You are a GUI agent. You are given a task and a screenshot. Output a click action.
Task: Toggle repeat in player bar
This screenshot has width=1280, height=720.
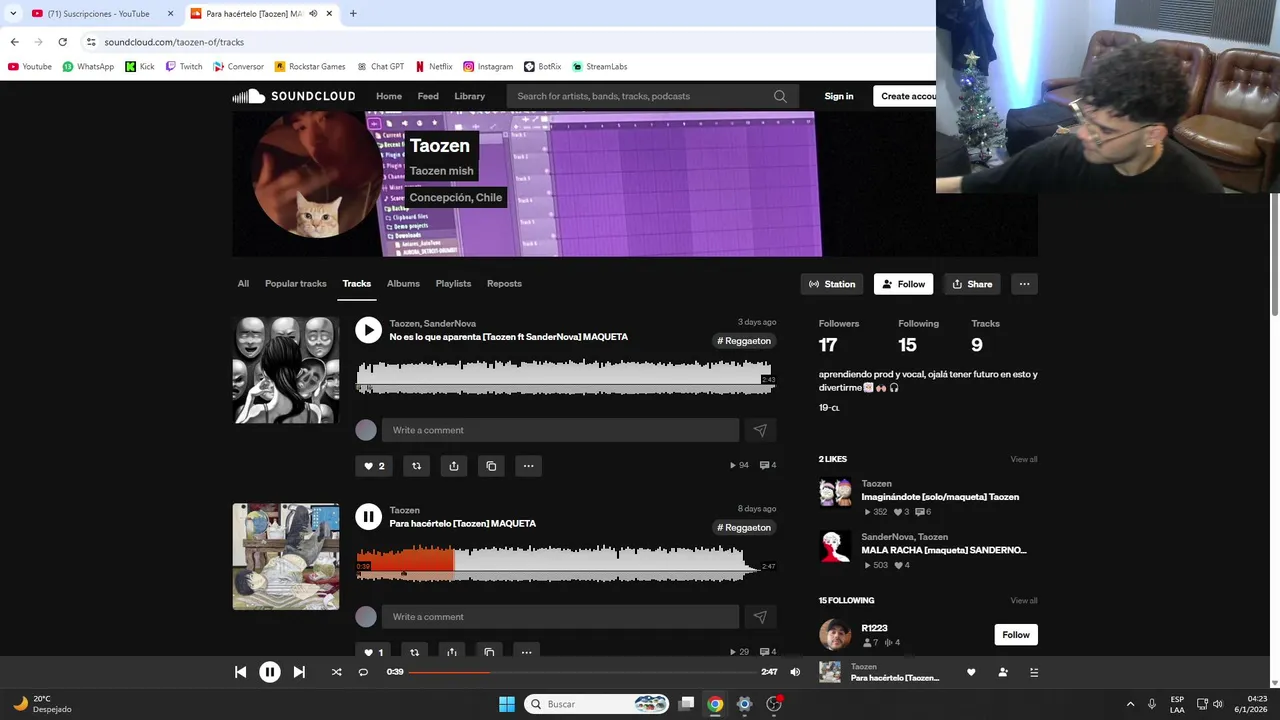click(363, 672)
